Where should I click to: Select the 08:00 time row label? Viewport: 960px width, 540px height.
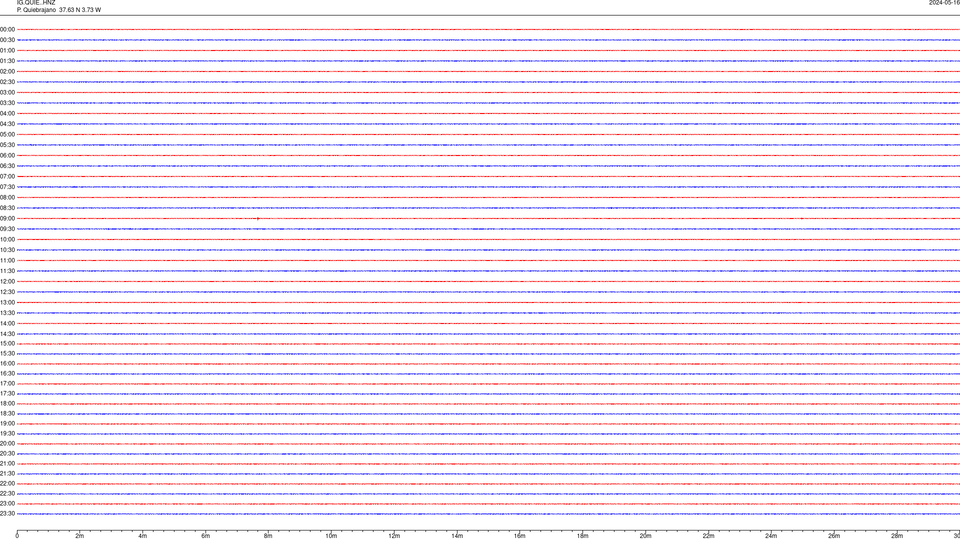[7, 197]
